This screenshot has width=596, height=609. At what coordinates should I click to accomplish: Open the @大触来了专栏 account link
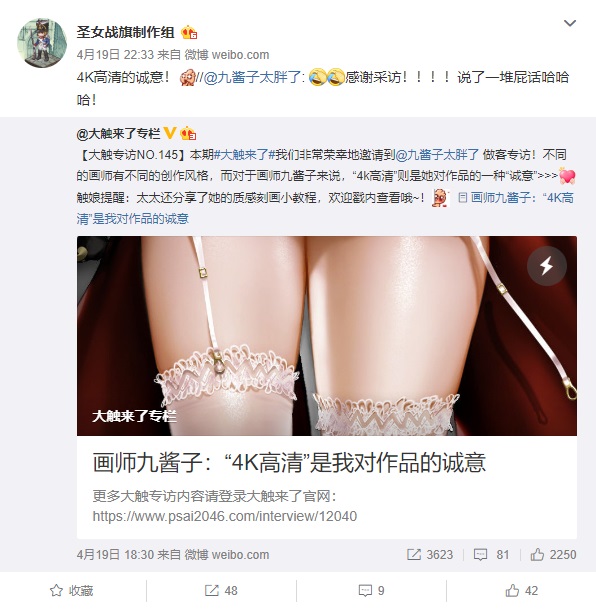click(118, 134)
